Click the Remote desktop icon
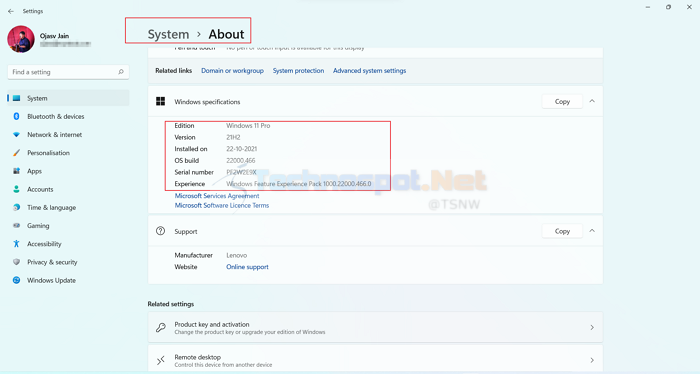Image resolution: width=700 pixels, height=374 pixels. (x=161, y=360)
